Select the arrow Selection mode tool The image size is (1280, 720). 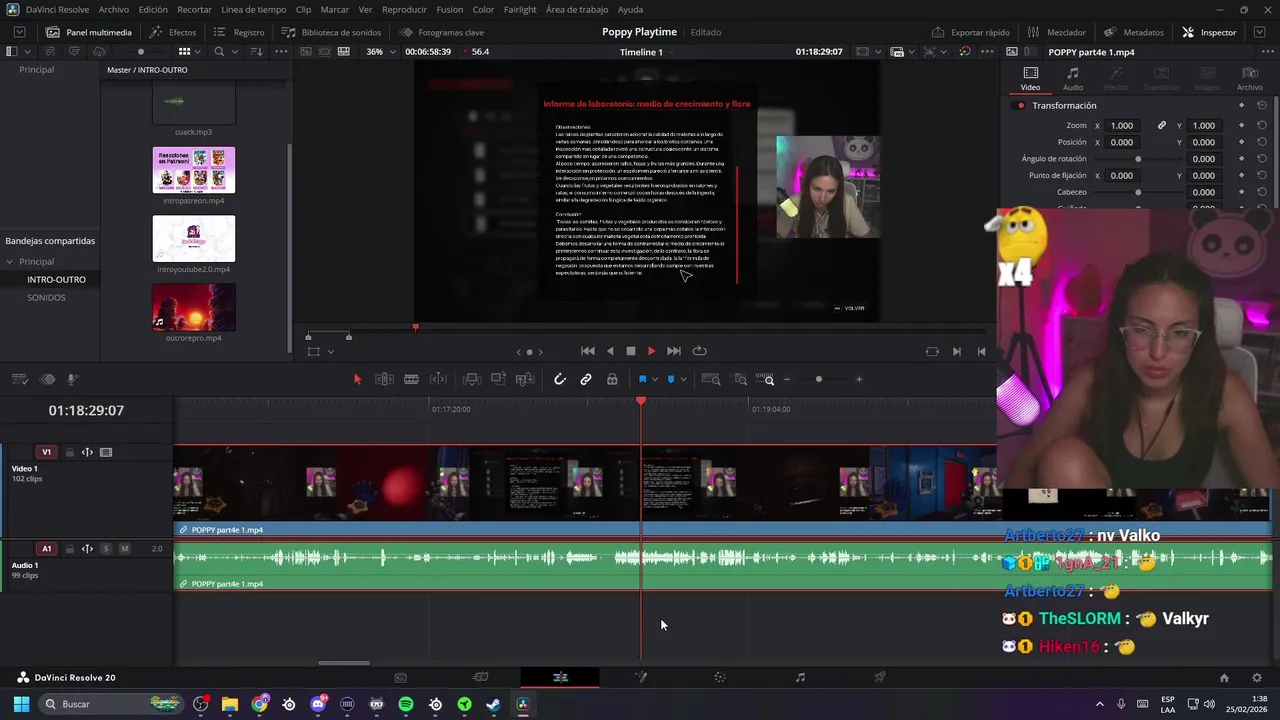(x=357, y=379)
